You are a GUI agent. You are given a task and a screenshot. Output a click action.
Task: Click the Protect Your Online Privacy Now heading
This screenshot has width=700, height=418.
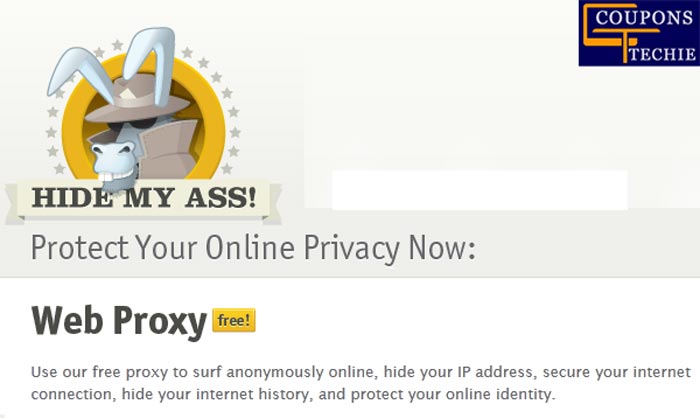tap(253, 248)
